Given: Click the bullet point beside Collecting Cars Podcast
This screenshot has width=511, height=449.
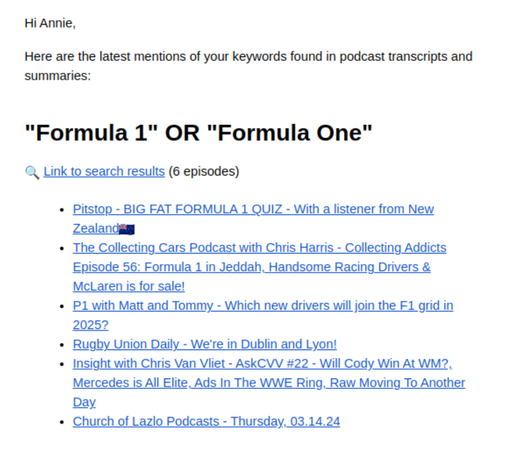Looking at the screenshot, I should point(62,248).
